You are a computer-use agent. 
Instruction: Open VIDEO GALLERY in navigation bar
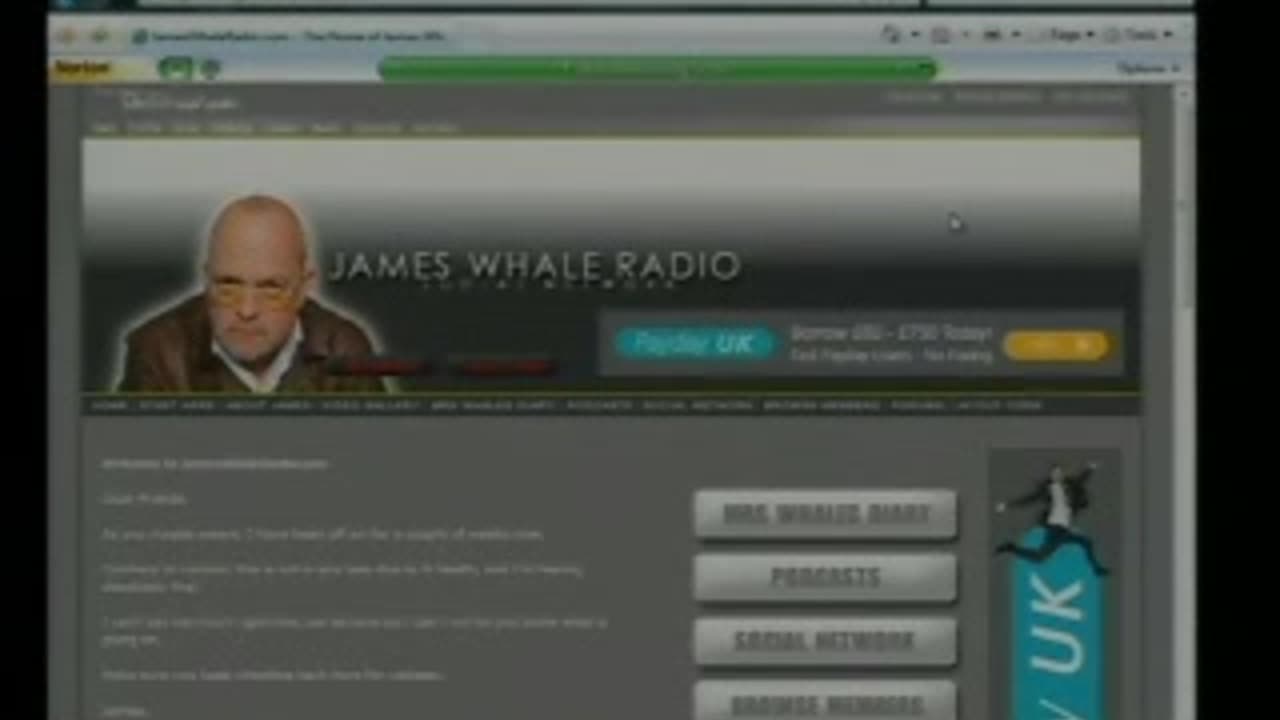tap(370, 405)
